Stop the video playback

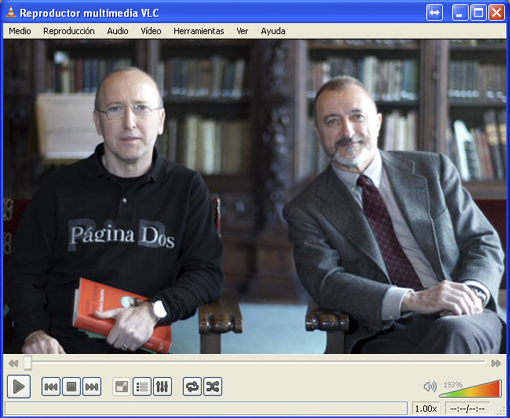[x=71, y=387]
